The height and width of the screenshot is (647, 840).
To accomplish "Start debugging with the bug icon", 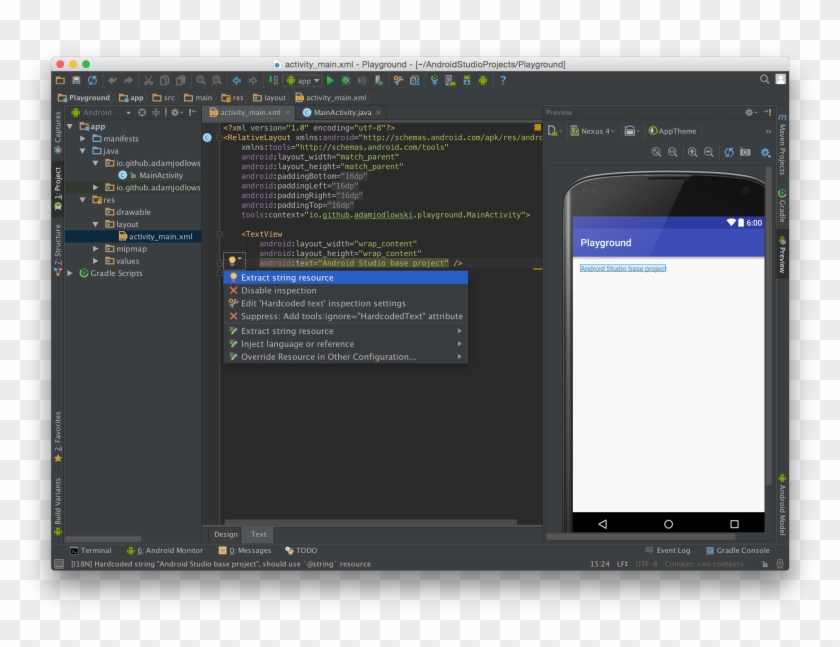I will (x=346, y=80).
